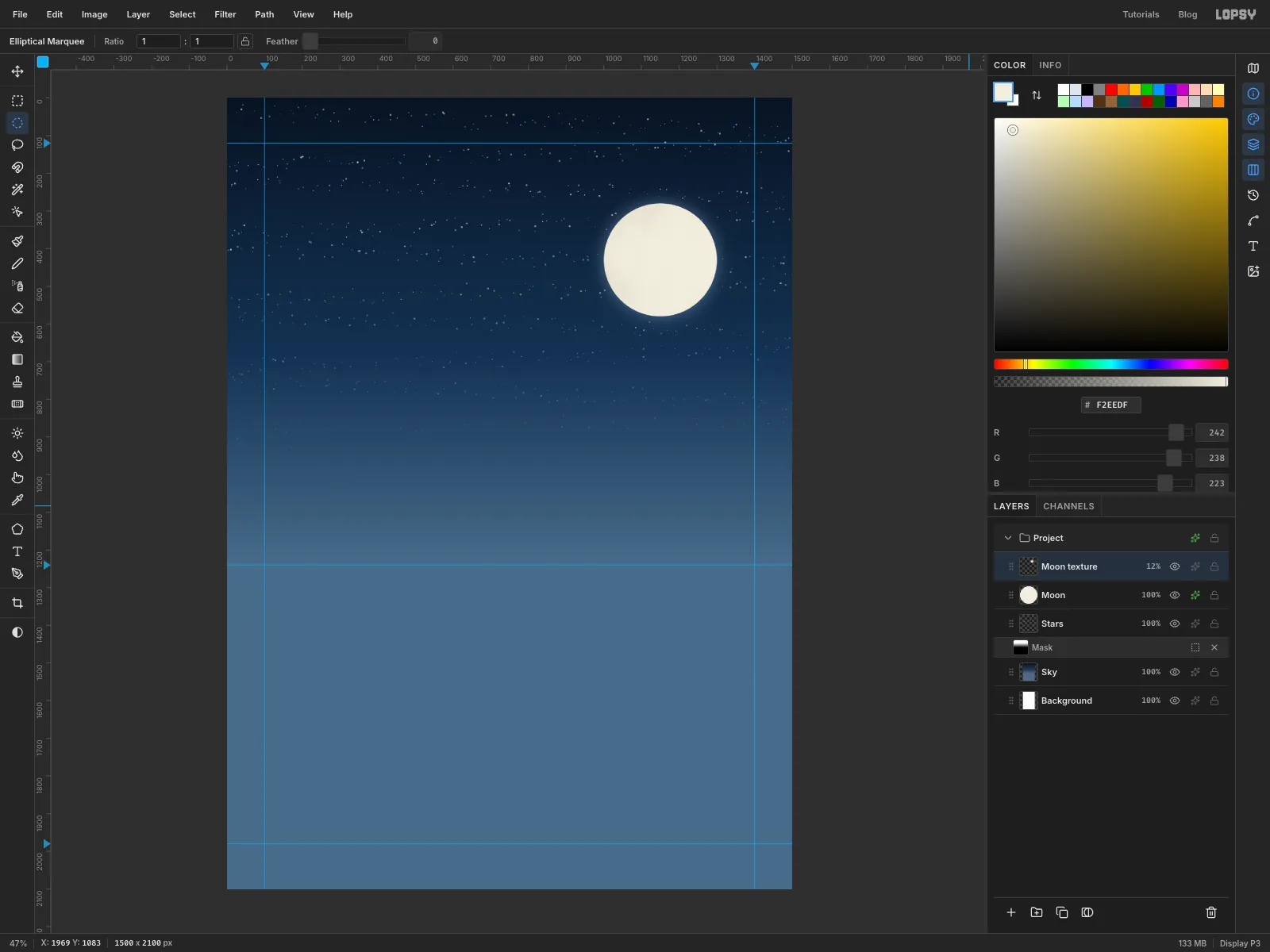Open the Filter menu
Image resolution: width=1270 pixels, height=952 pixels.
(225, 14)
